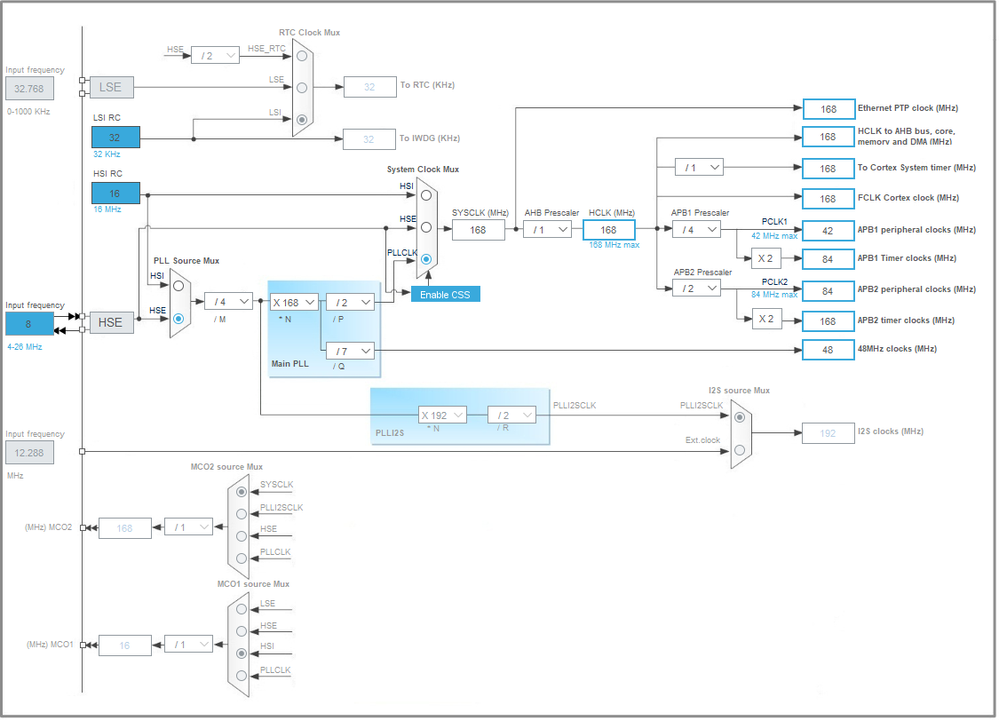The image size is (999, 720).
Task: Click the LSE oscillator block
Action: [x=111, y=87]
